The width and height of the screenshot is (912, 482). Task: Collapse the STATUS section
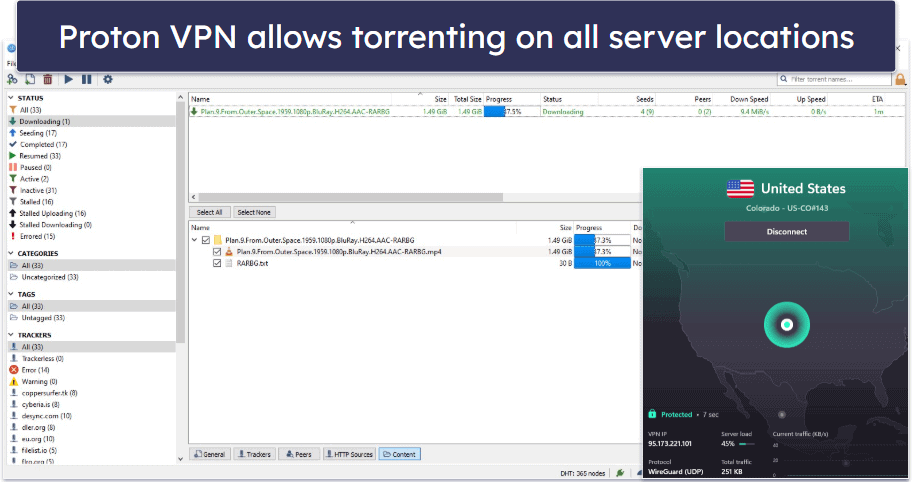pos(11,98)
